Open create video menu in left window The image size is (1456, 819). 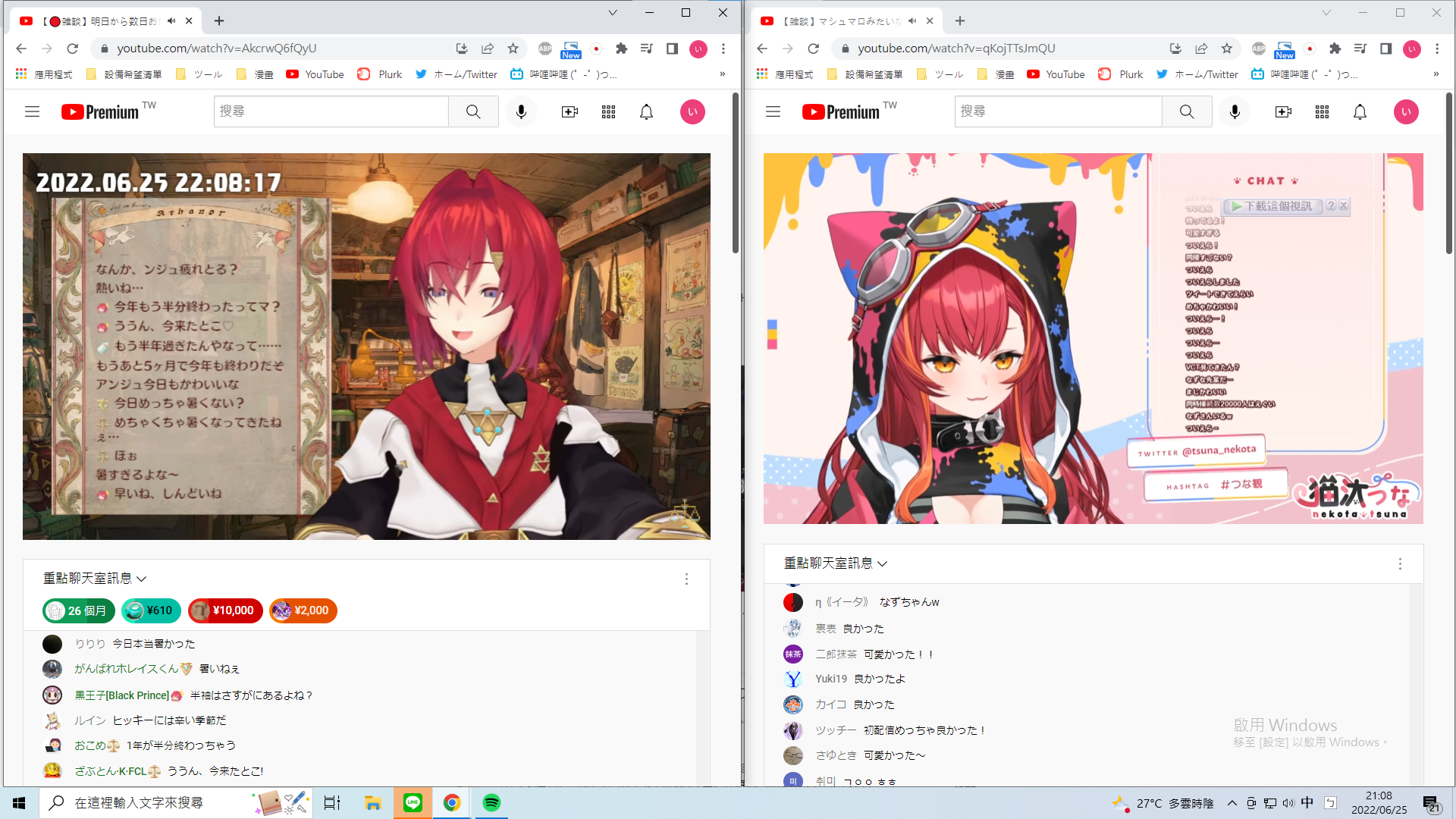click(x=570, y=111)
